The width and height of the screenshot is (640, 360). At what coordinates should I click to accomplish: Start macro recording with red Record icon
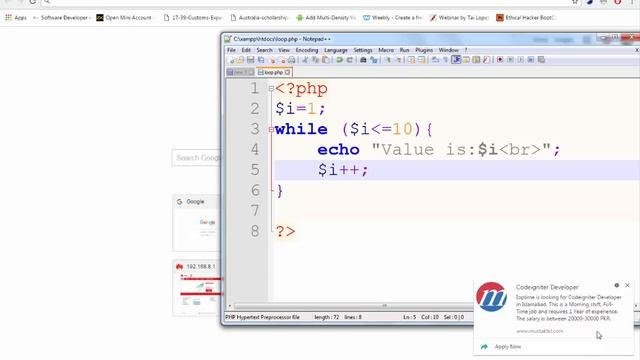coord(500,60)
